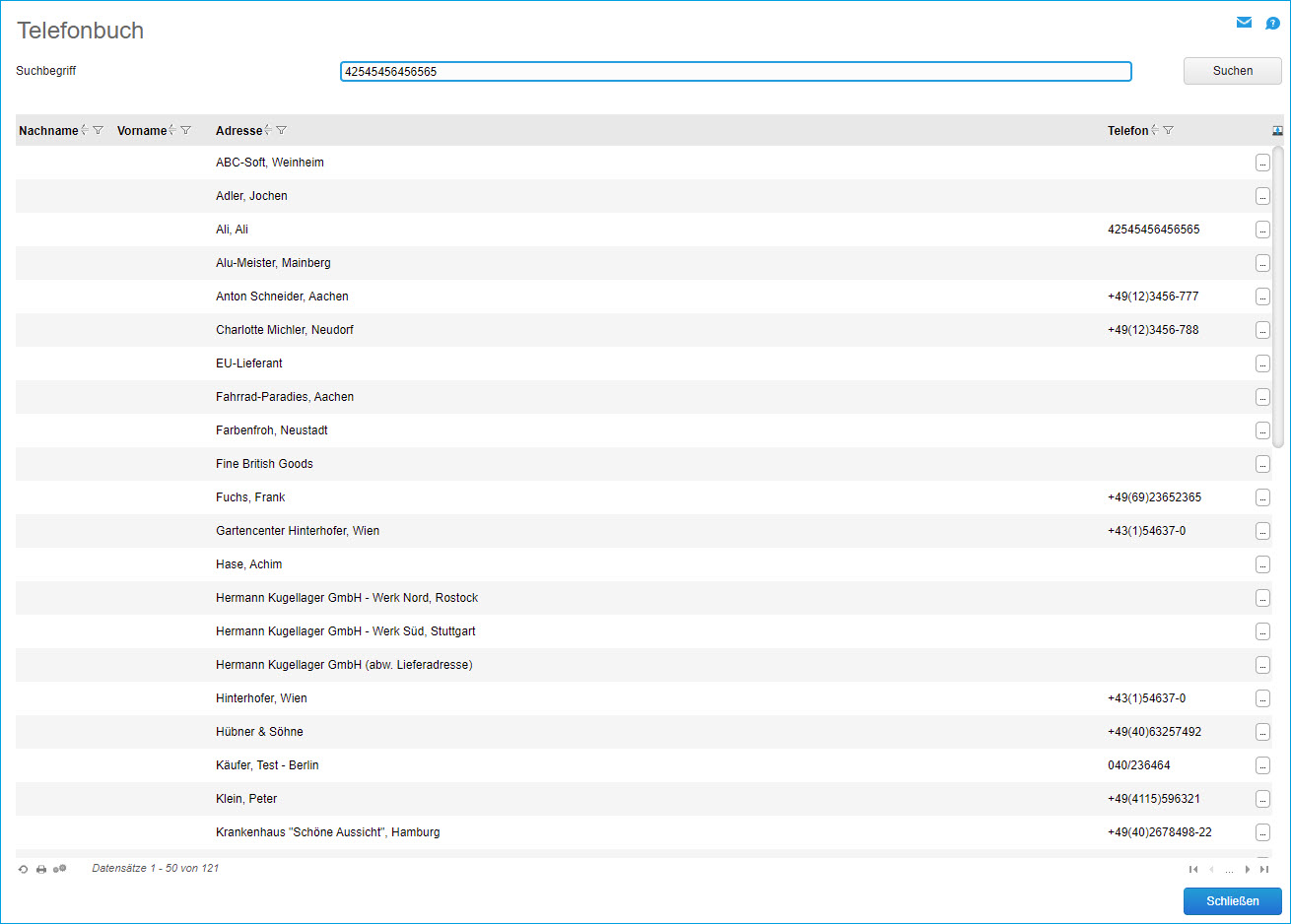Open help via the question mark icon

[1272, 24]
